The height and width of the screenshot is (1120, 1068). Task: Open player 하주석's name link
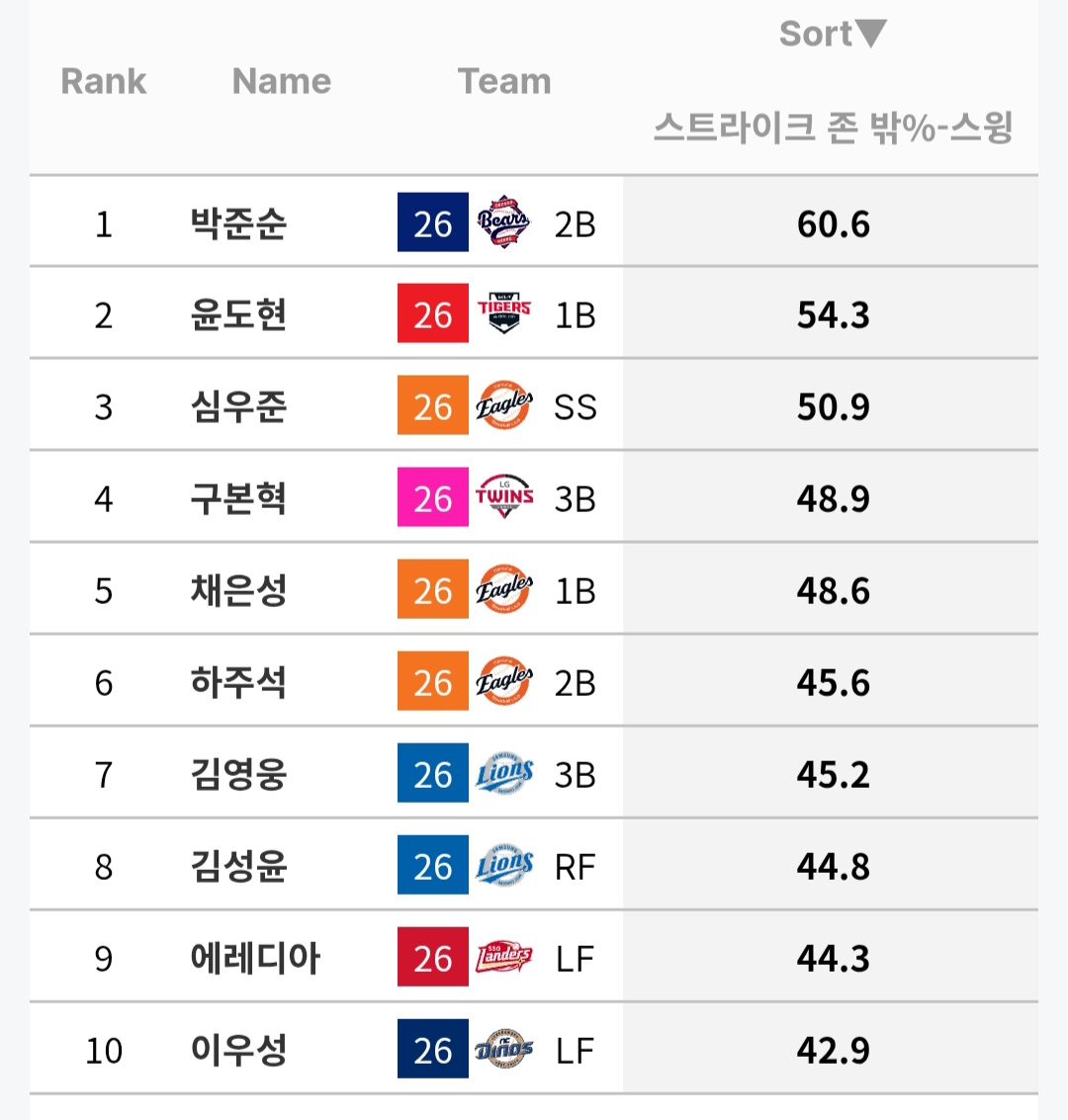[238, 682]
